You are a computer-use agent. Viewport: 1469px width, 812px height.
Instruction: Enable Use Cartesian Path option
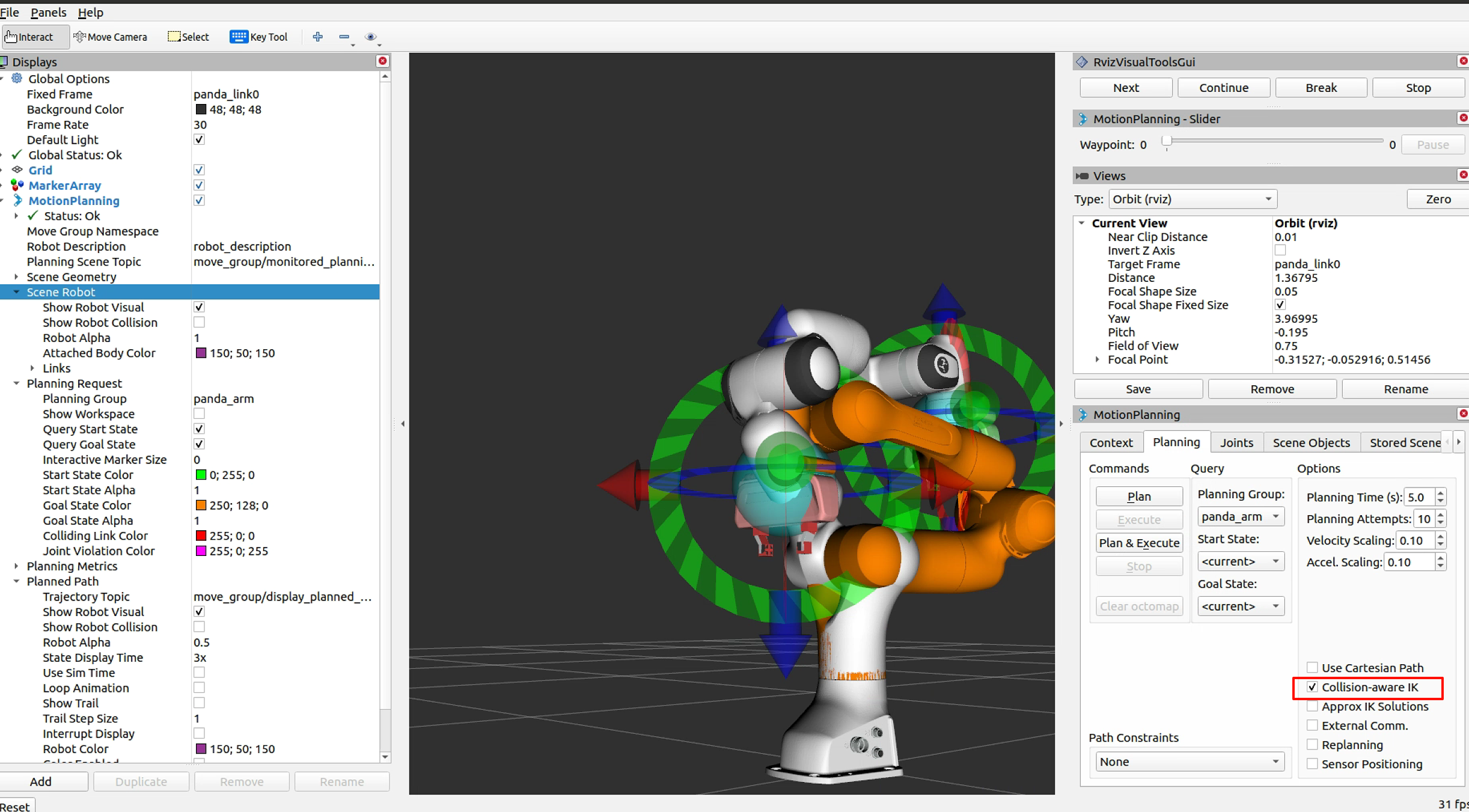(1312, 667)
